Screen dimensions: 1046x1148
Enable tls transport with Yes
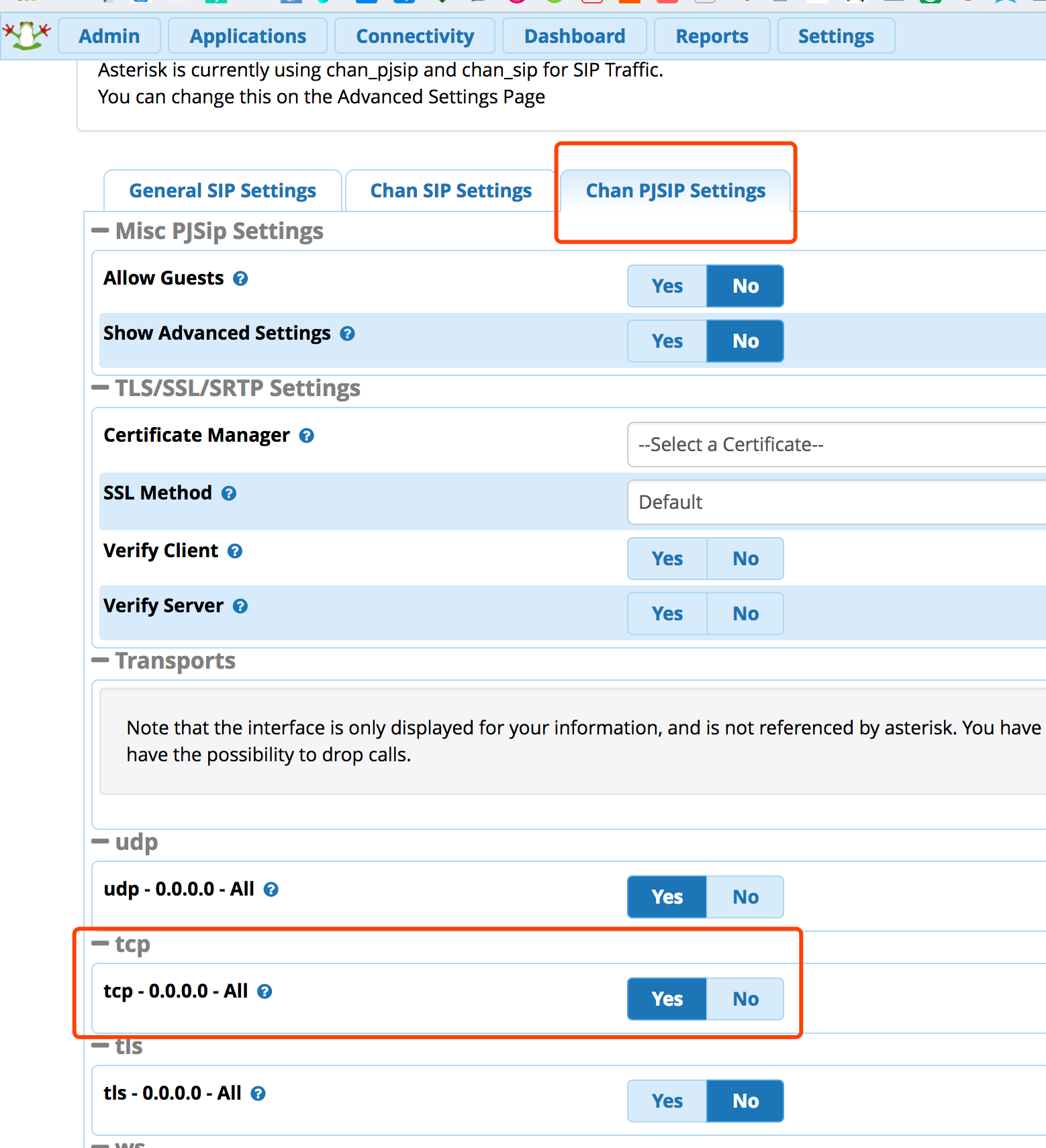(x=667, y=1101)
